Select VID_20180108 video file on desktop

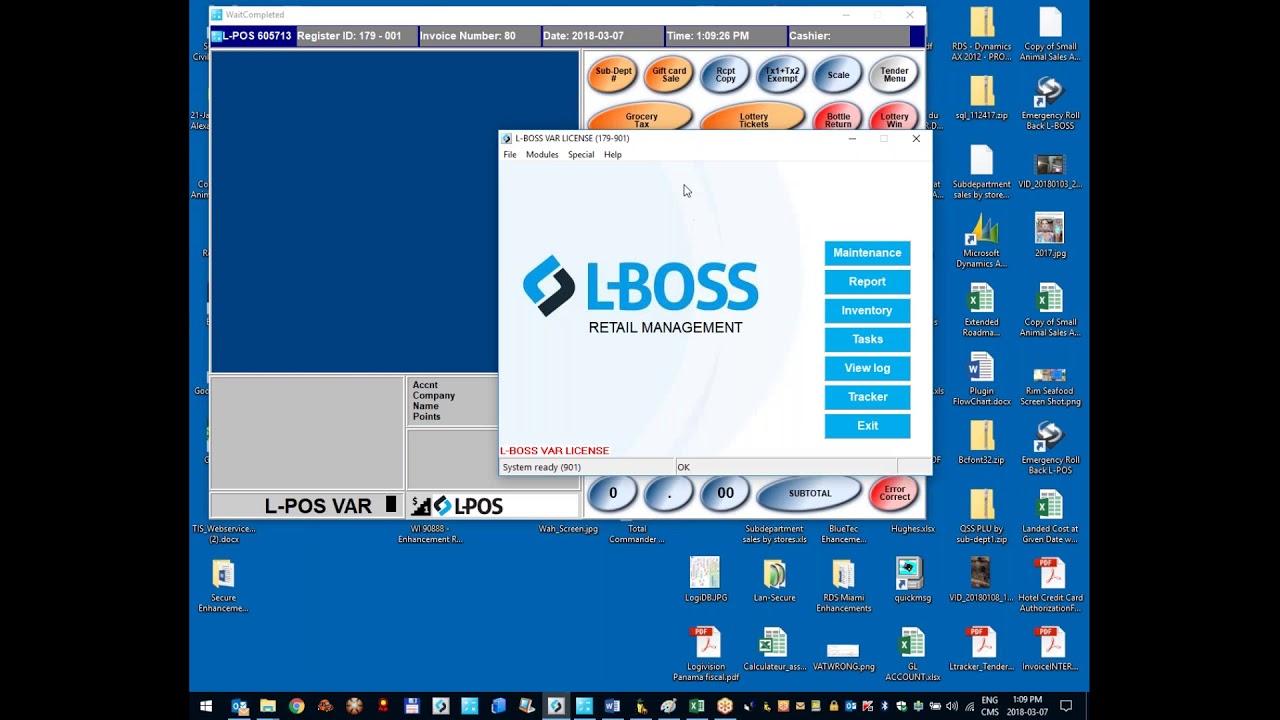981,580
